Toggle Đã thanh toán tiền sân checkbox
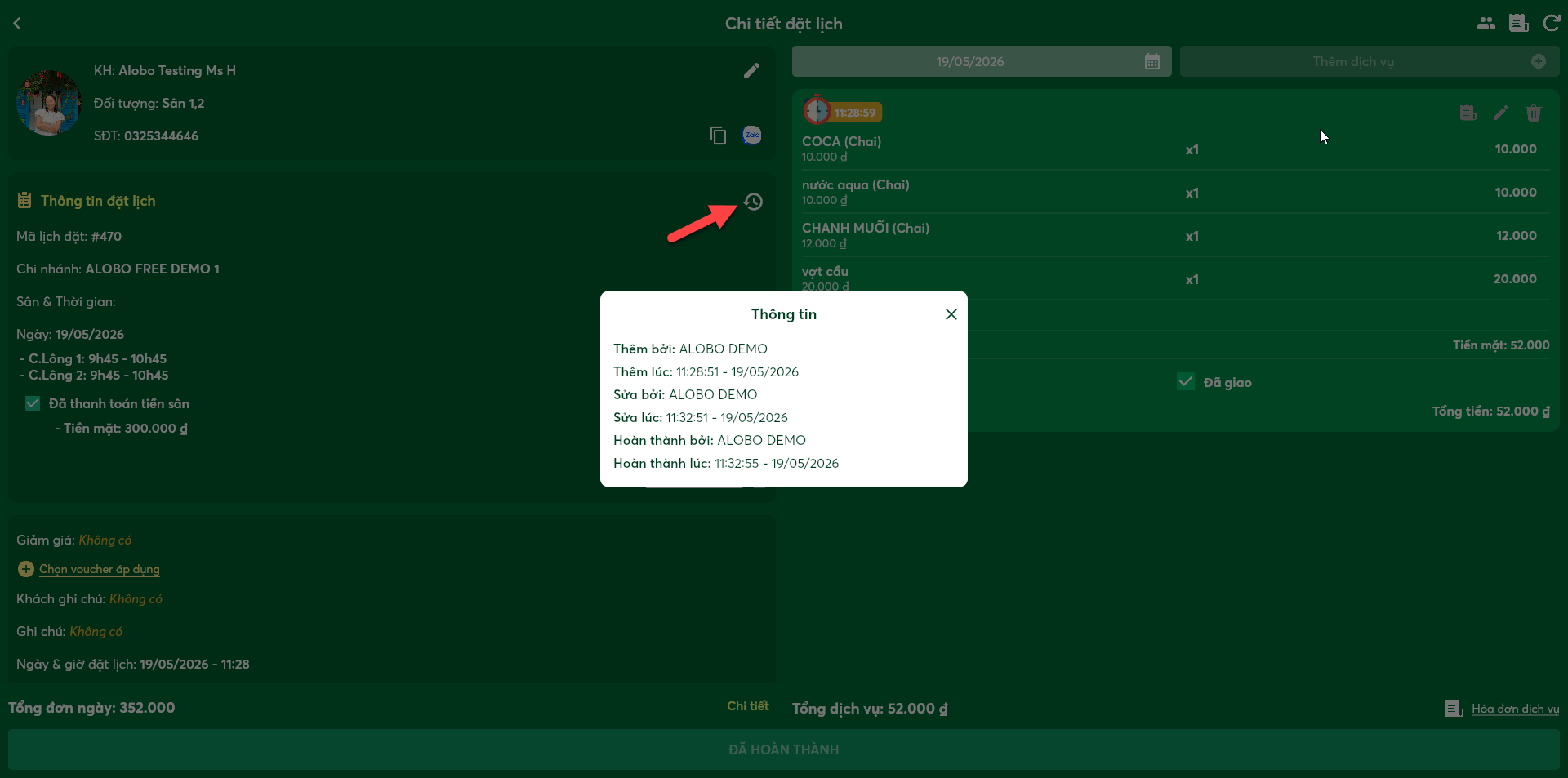 [33, 403]
